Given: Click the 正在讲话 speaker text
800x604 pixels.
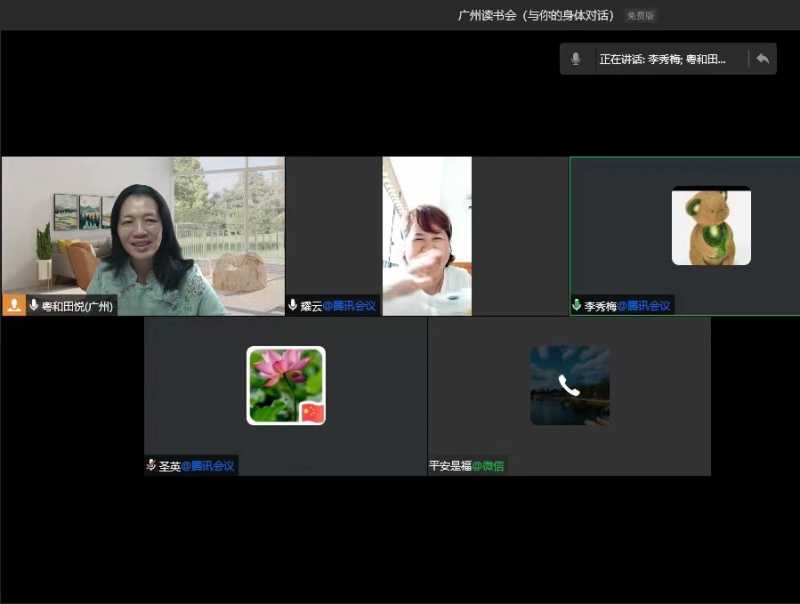Looking at the screenshot, I should point(662,59).
